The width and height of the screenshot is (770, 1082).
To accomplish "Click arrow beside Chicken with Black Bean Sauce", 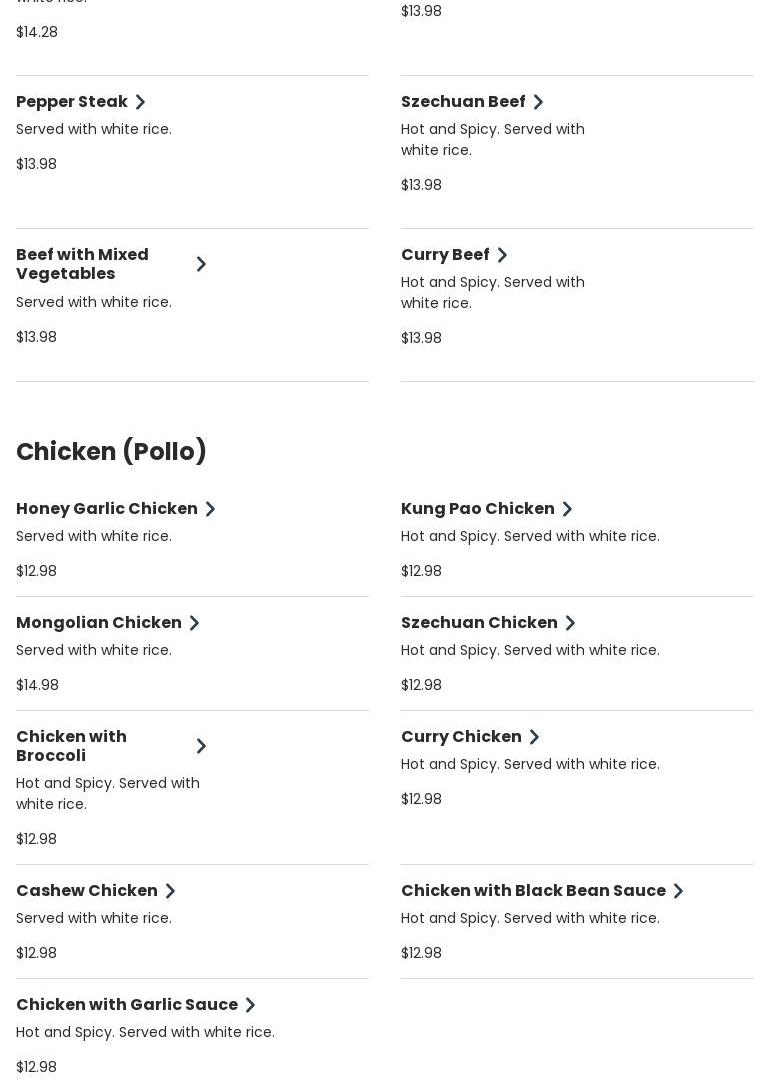I will click(678, 891).
